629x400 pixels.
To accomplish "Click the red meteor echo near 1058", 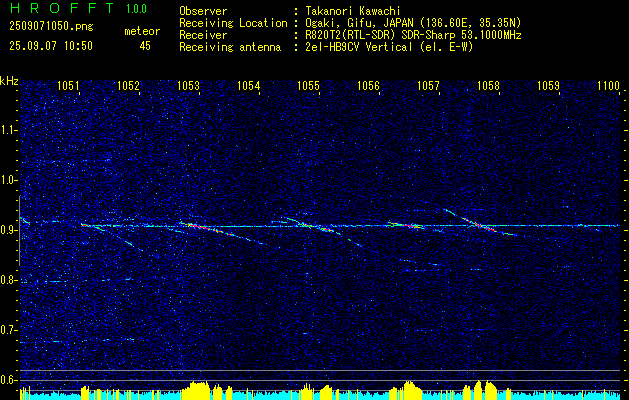I will click(x=478, y=224).
